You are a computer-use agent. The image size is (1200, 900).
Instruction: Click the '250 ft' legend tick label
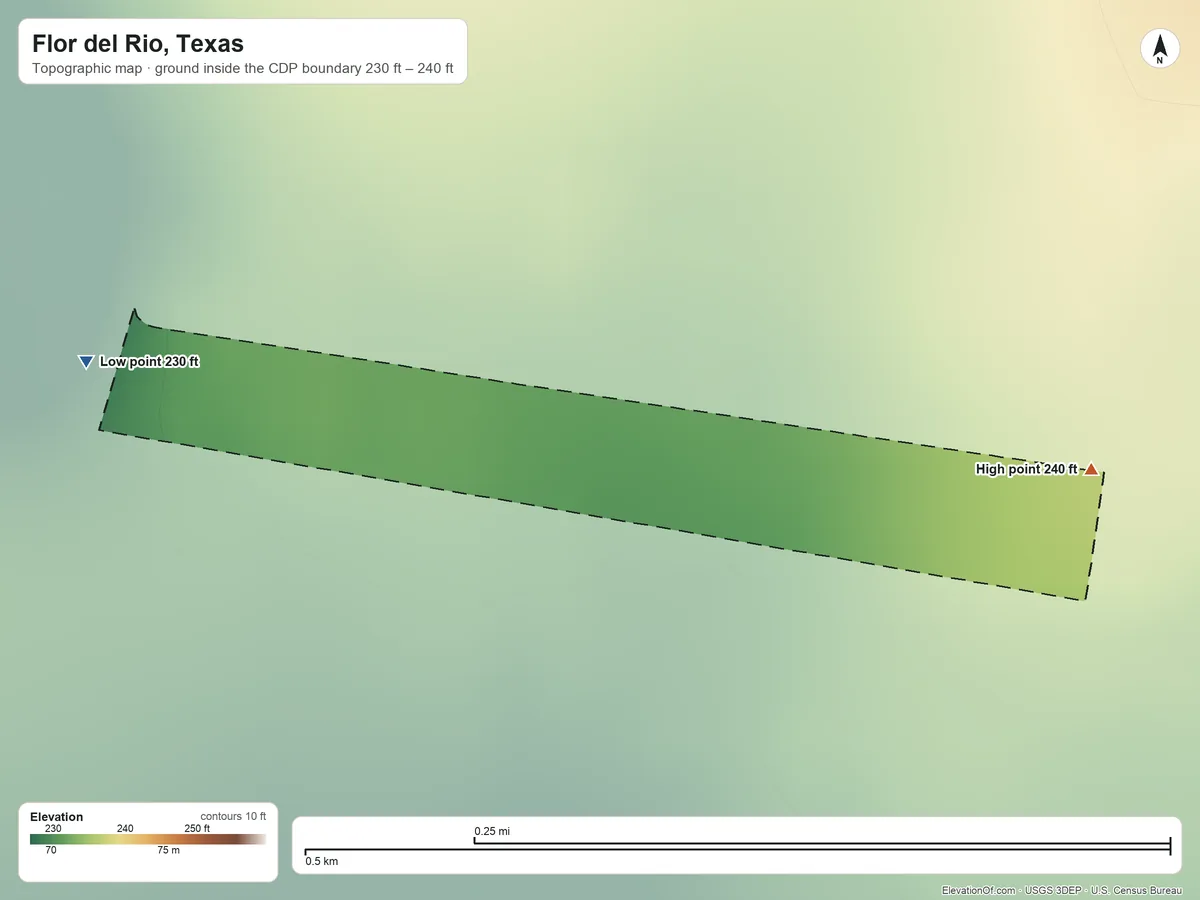(x=197, y=828)
